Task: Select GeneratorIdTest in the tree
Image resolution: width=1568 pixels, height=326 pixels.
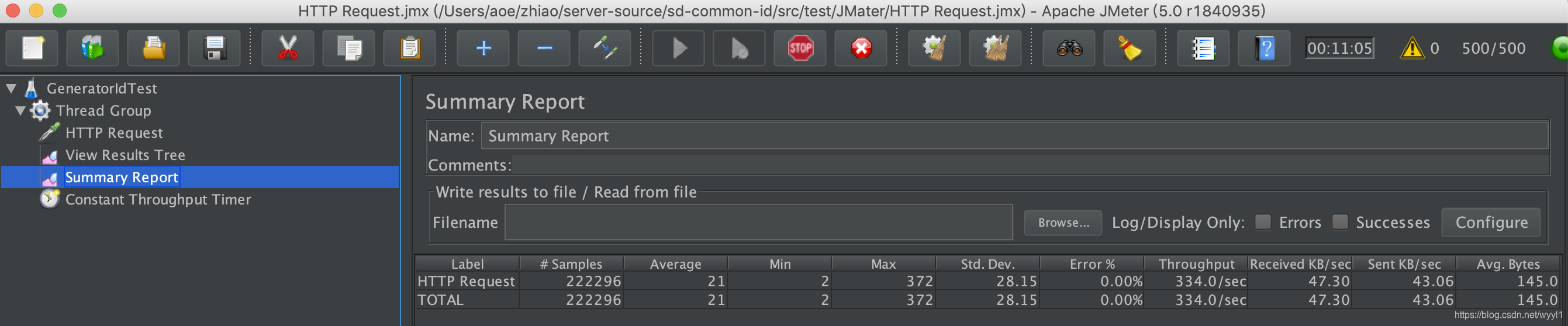Action: click(x=102, y=88)
